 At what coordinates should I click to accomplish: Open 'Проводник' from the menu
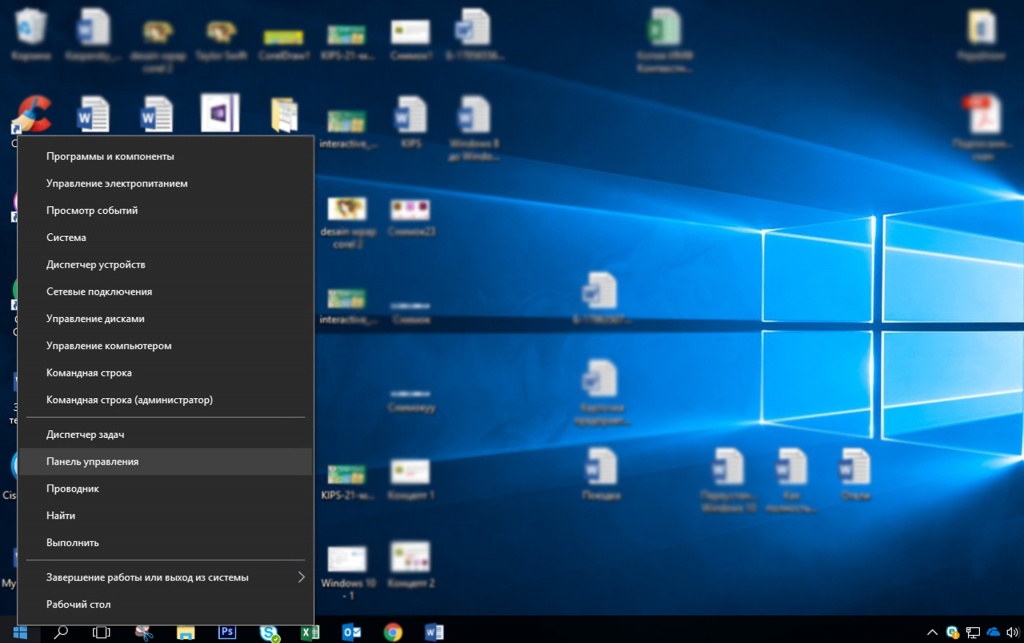pos(166,488)
